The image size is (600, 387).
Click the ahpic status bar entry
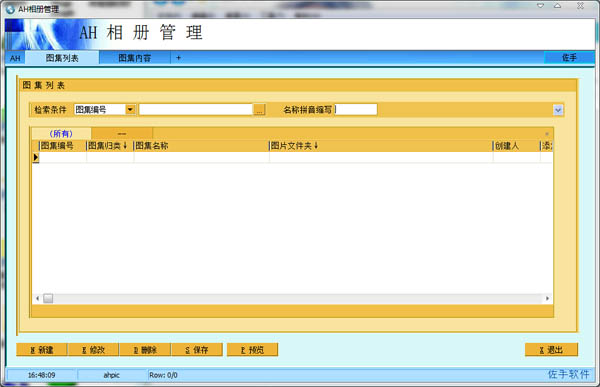pyautogui.click(x=112, y=375)
